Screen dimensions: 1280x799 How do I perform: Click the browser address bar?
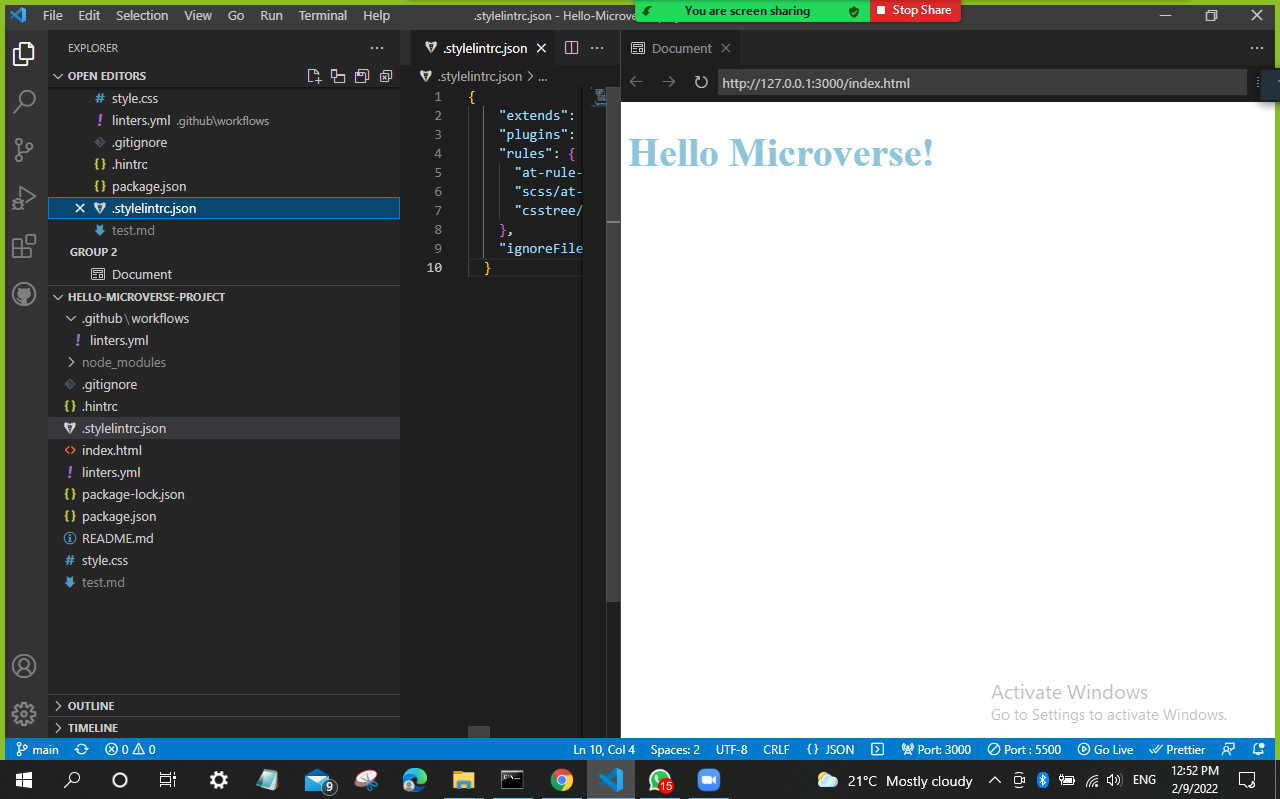(980, 83)
